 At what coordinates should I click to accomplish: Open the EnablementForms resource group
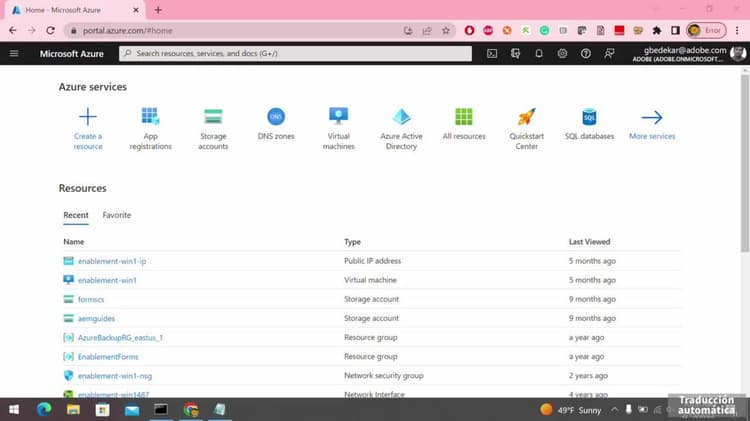[108, 357]
